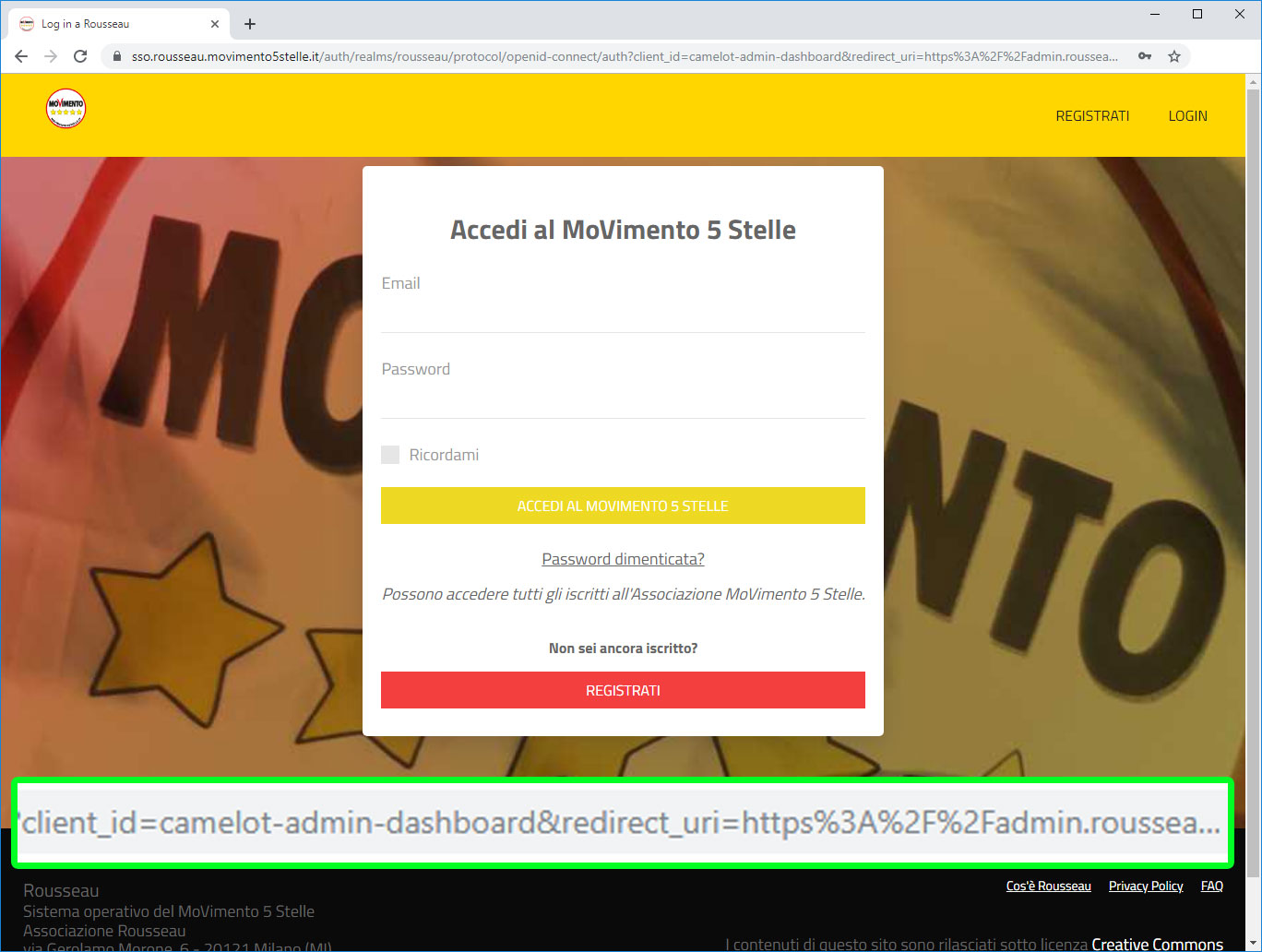The width and height of the screenshot is (1262, 952).
Task: Open LOGIN in the yellow header
Action: [x=1187, y=116]
